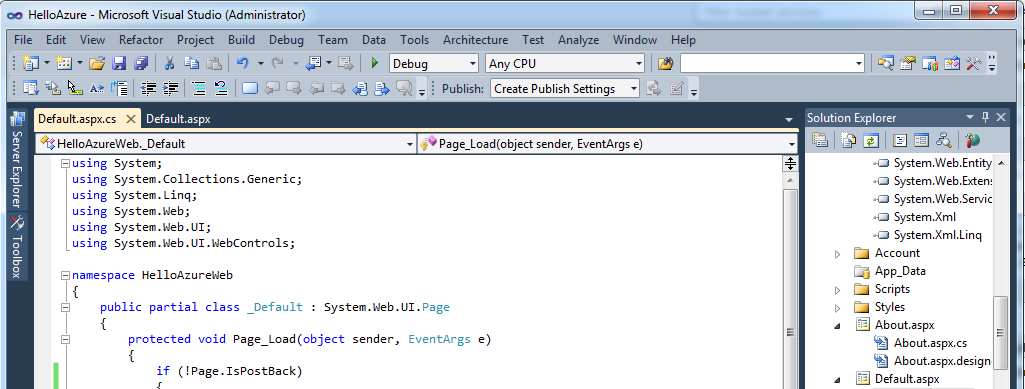Open Properties Window toolbar icon

[x=907, y=63]
